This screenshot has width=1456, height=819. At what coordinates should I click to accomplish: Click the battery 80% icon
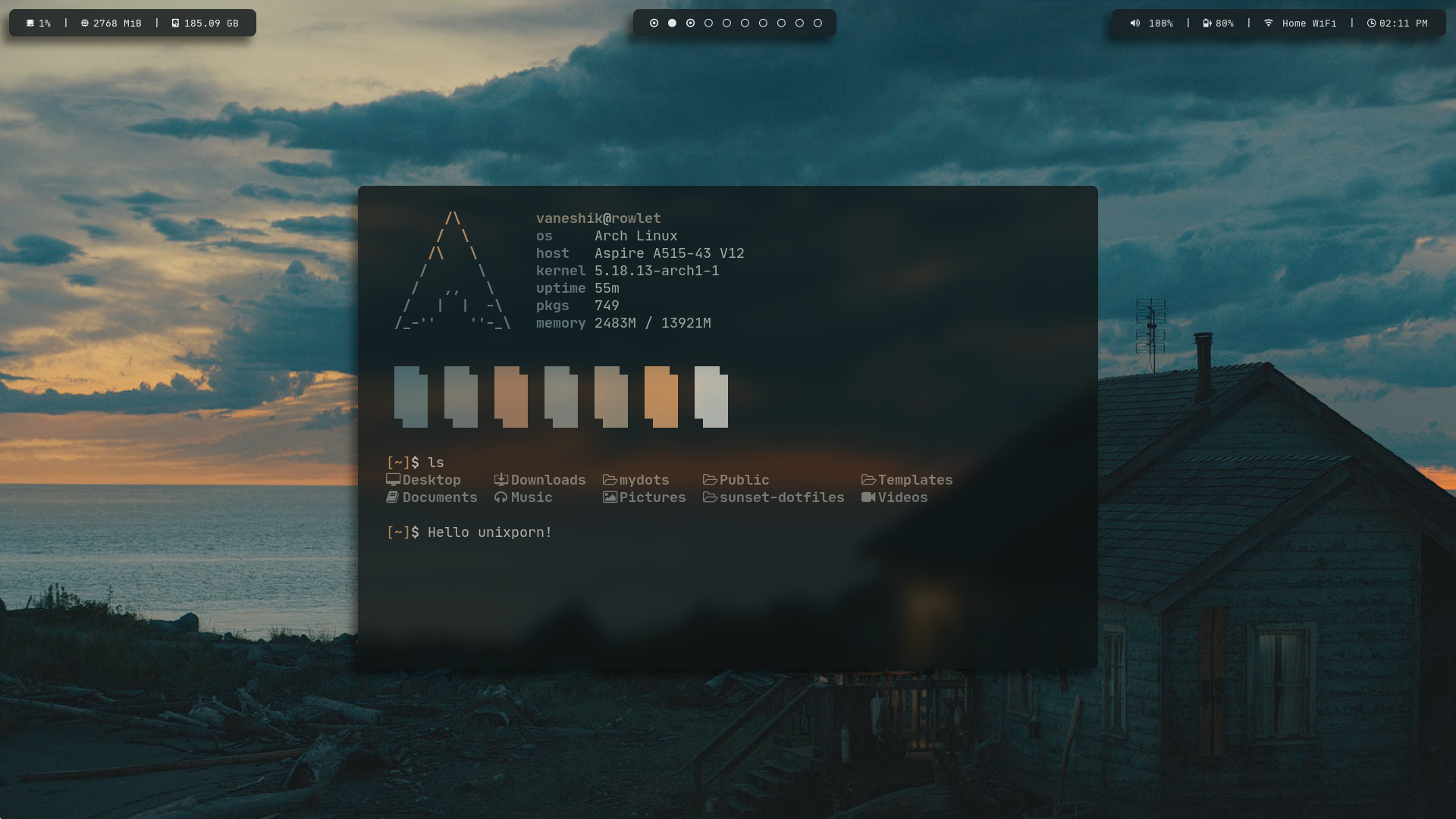click(1207, 24)
